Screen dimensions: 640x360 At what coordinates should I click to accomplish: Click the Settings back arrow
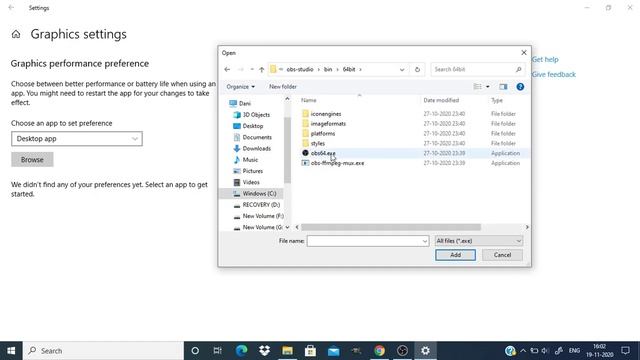pos(11,8)
